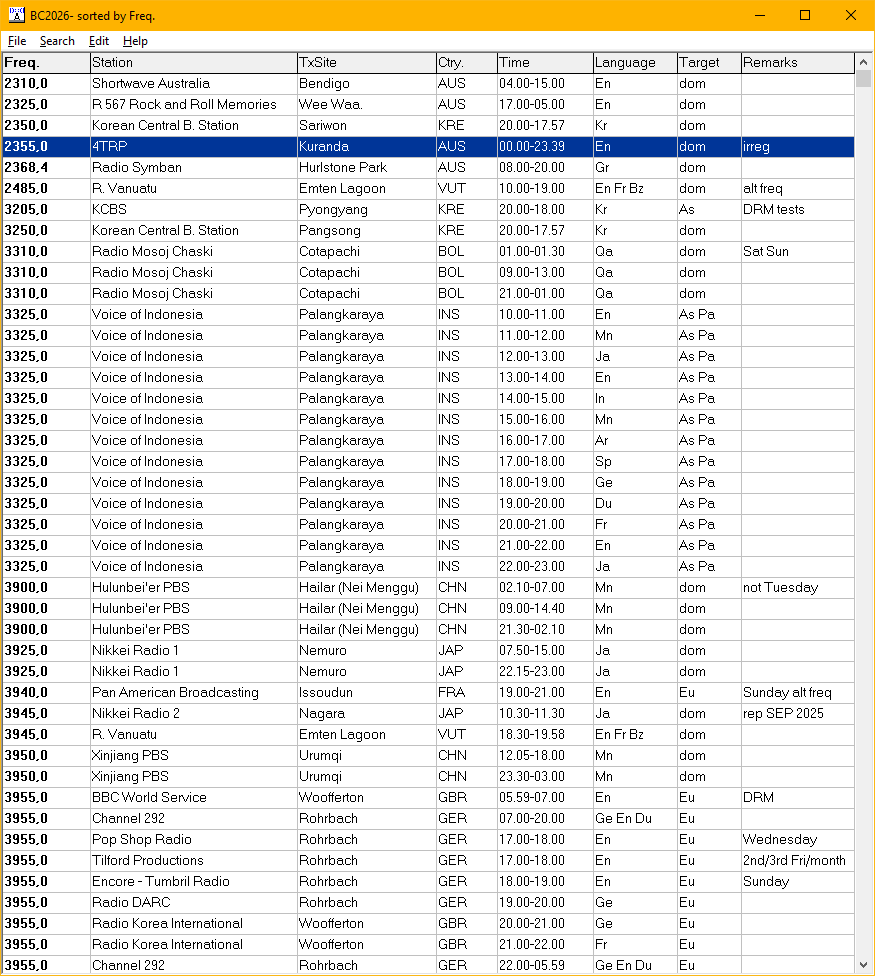The width and height of the screenshot is (875, 976).
Task: Click the scrollbar down arrow
Action: [x=864, y=966]
